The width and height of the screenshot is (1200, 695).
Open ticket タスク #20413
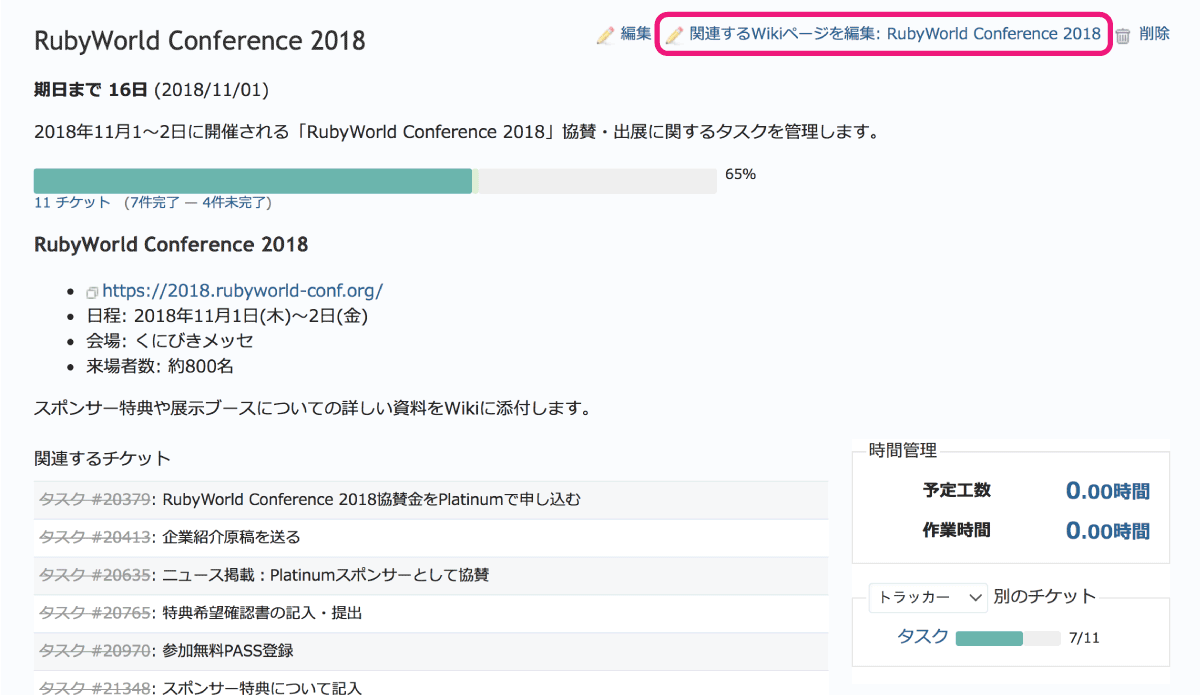click(x=95, y=537)
